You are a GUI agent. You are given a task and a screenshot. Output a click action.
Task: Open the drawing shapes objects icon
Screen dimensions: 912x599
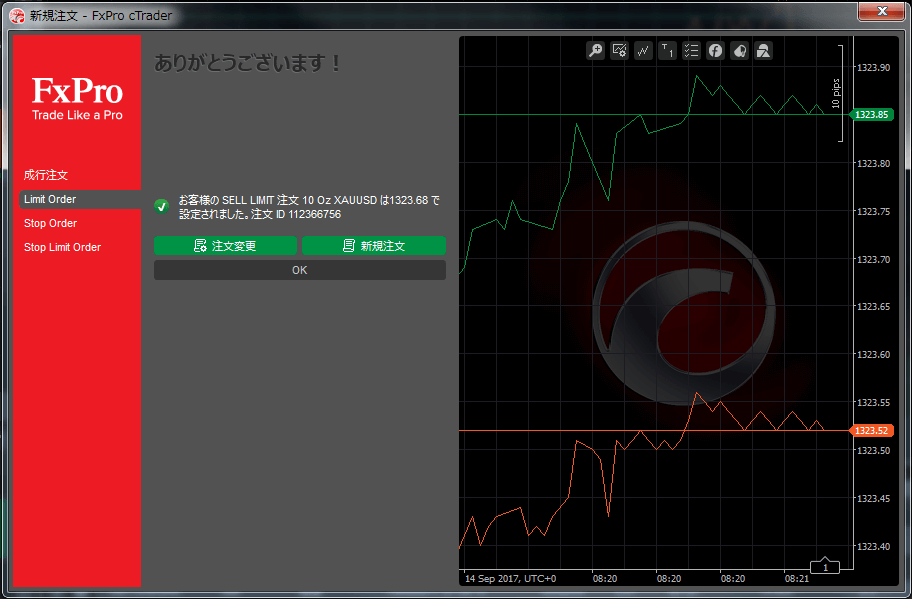(763, 51)
